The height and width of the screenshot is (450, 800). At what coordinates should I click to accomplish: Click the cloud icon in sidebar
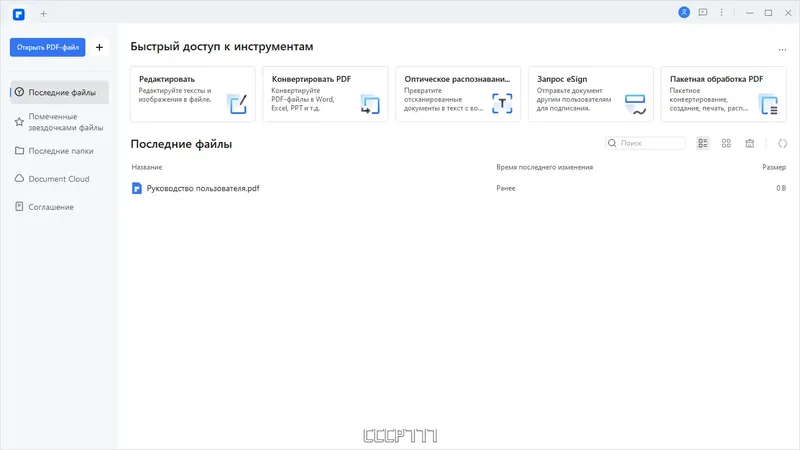click(x=19, y=179)
